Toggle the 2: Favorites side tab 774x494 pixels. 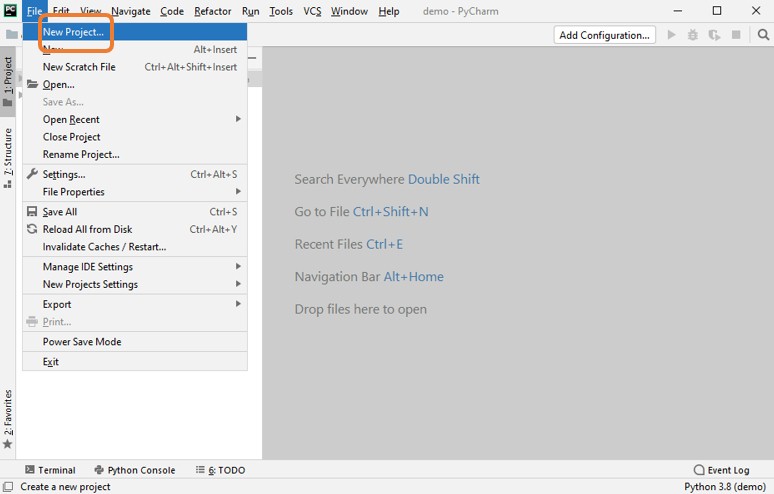tap(7, 418)
